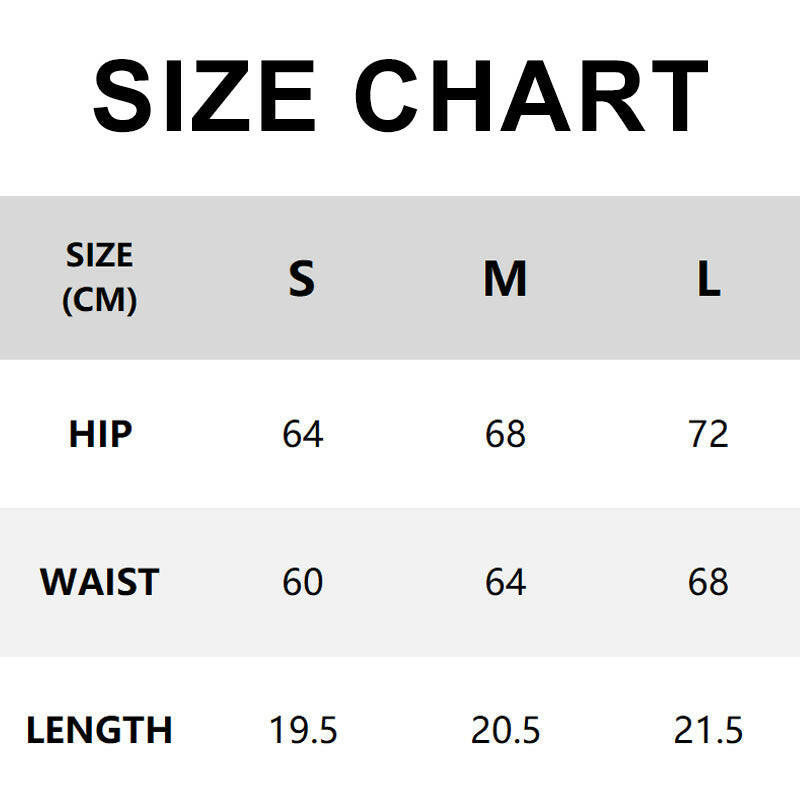Click the LENGTH row label

pyautogui.click(x=99, y=731)
